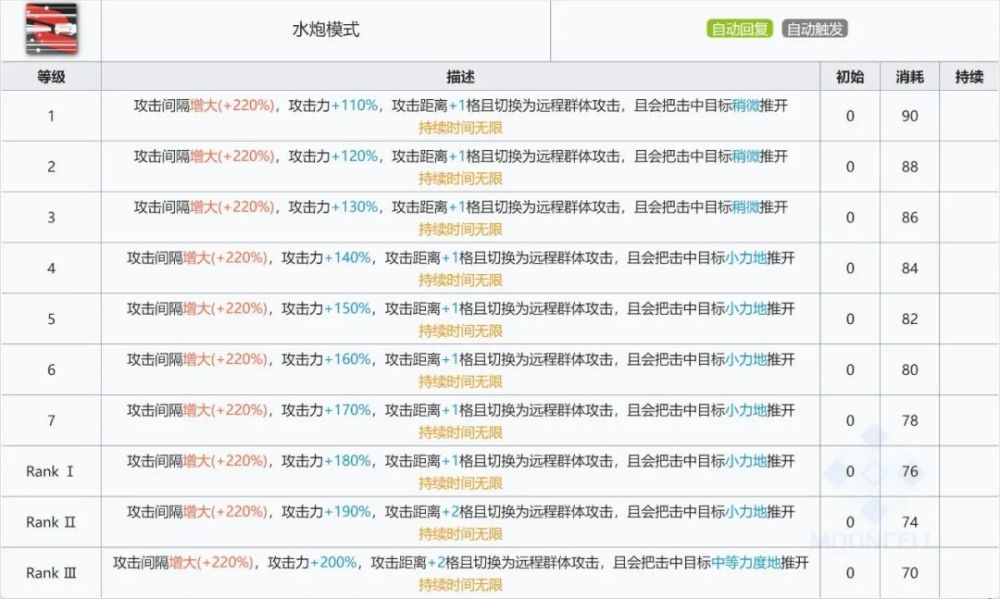Click the 小力地 link in level 6 description

(746, 359)
